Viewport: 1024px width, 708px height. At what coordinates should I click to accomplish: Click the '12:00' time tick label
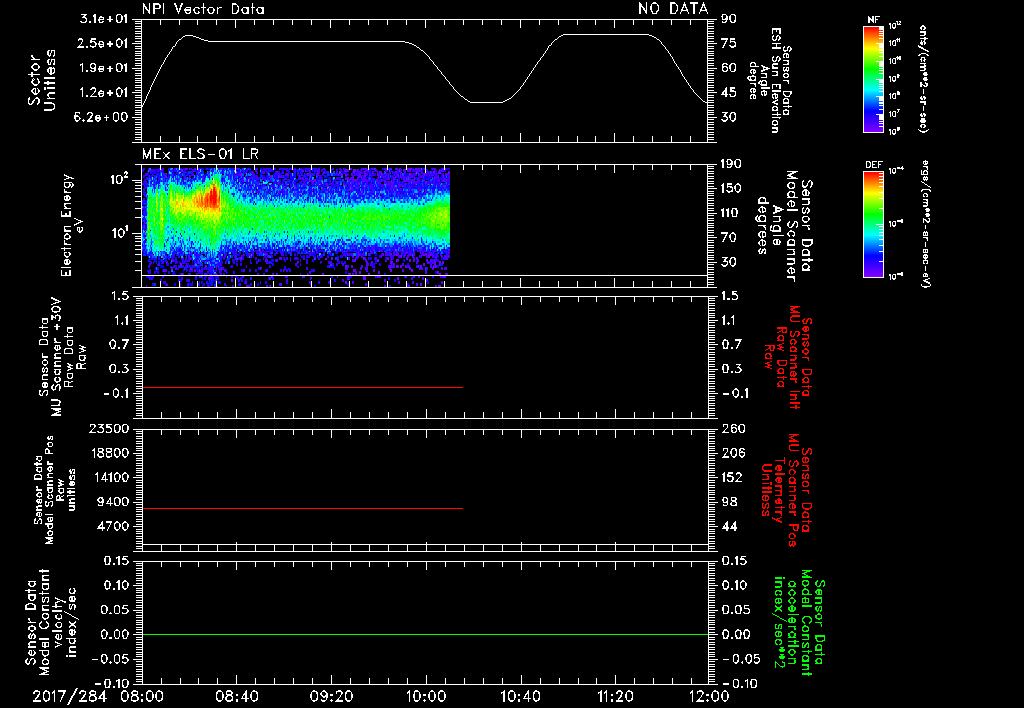coord(709,696)
